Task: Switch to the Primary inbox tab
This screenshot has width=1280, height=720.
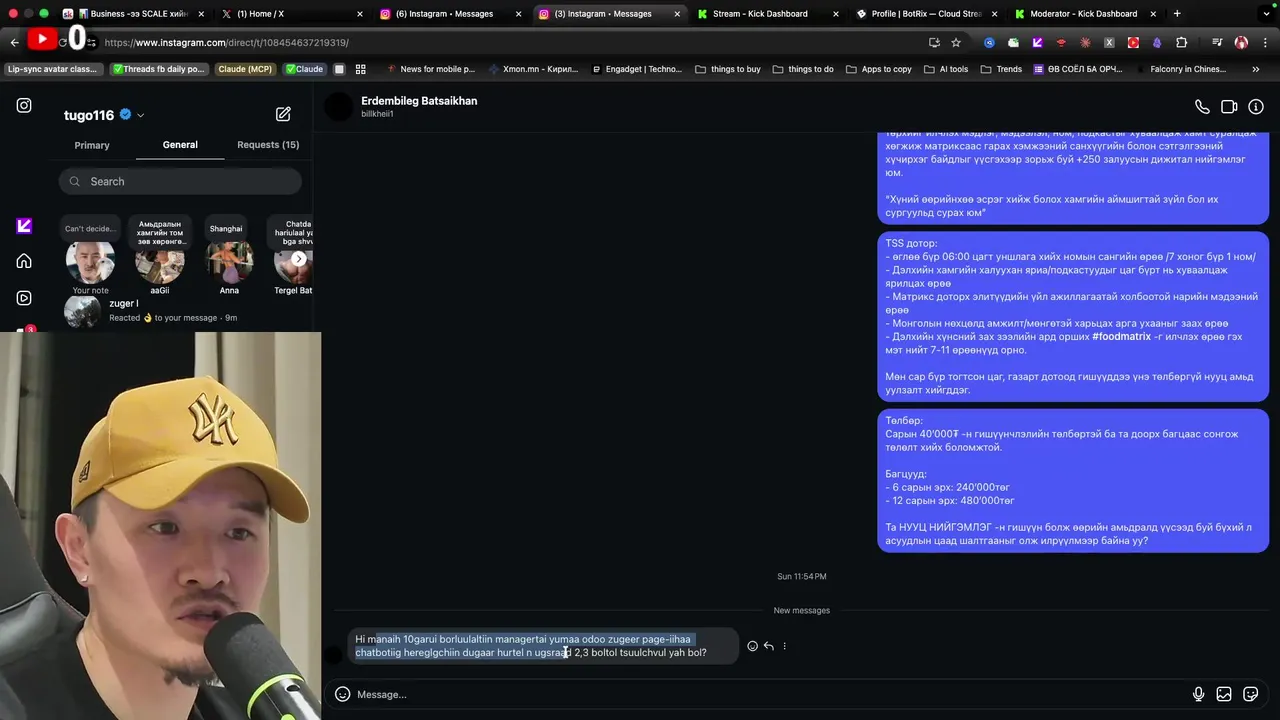Action: pos(92,145)
